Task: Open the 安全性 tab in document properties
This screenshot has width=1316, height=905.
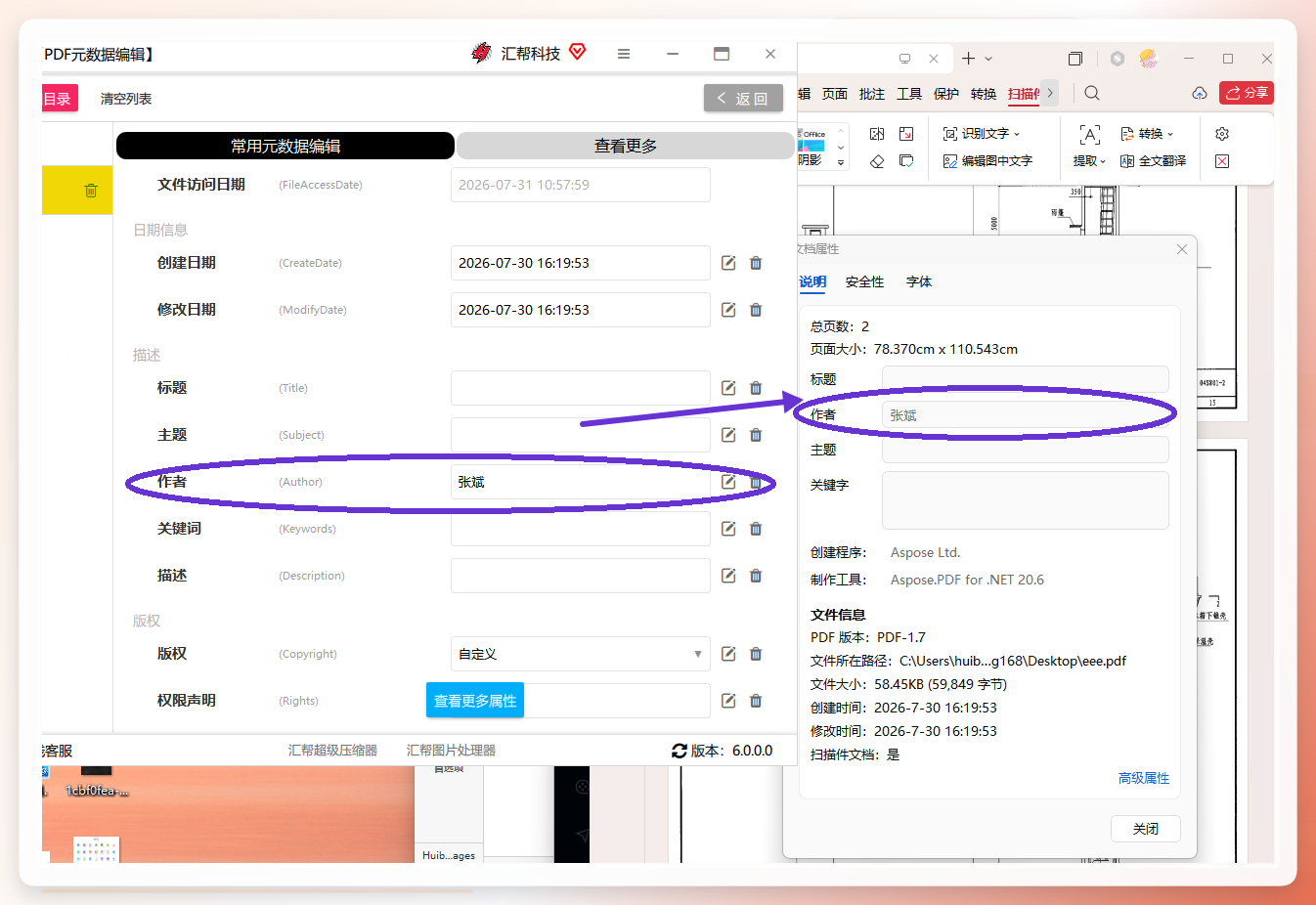Action: click(864, 281)
